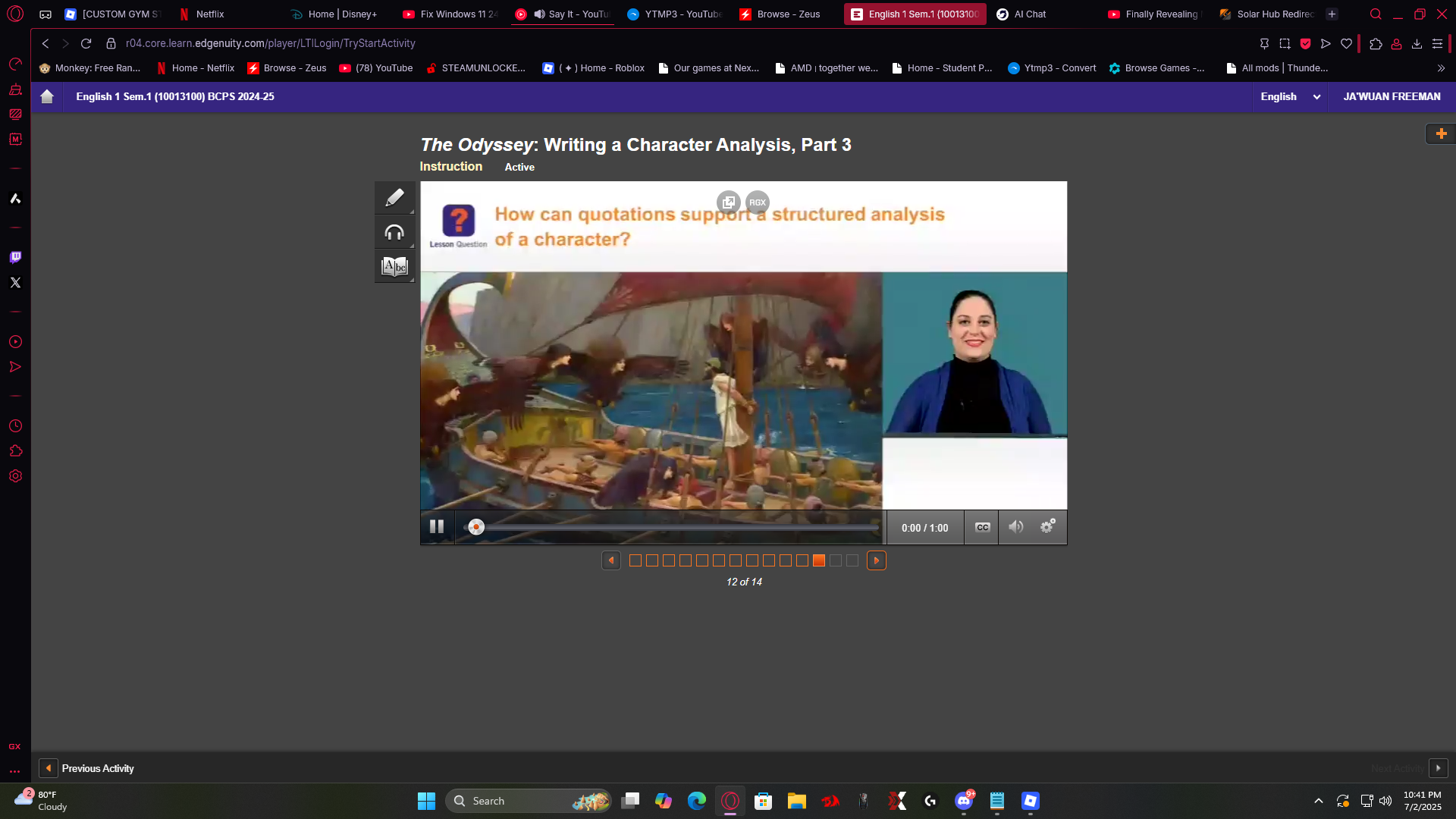Show more bookmarks with the overflow chevron
This screenshot has width=1456, height=819.
click(1441, 68)
